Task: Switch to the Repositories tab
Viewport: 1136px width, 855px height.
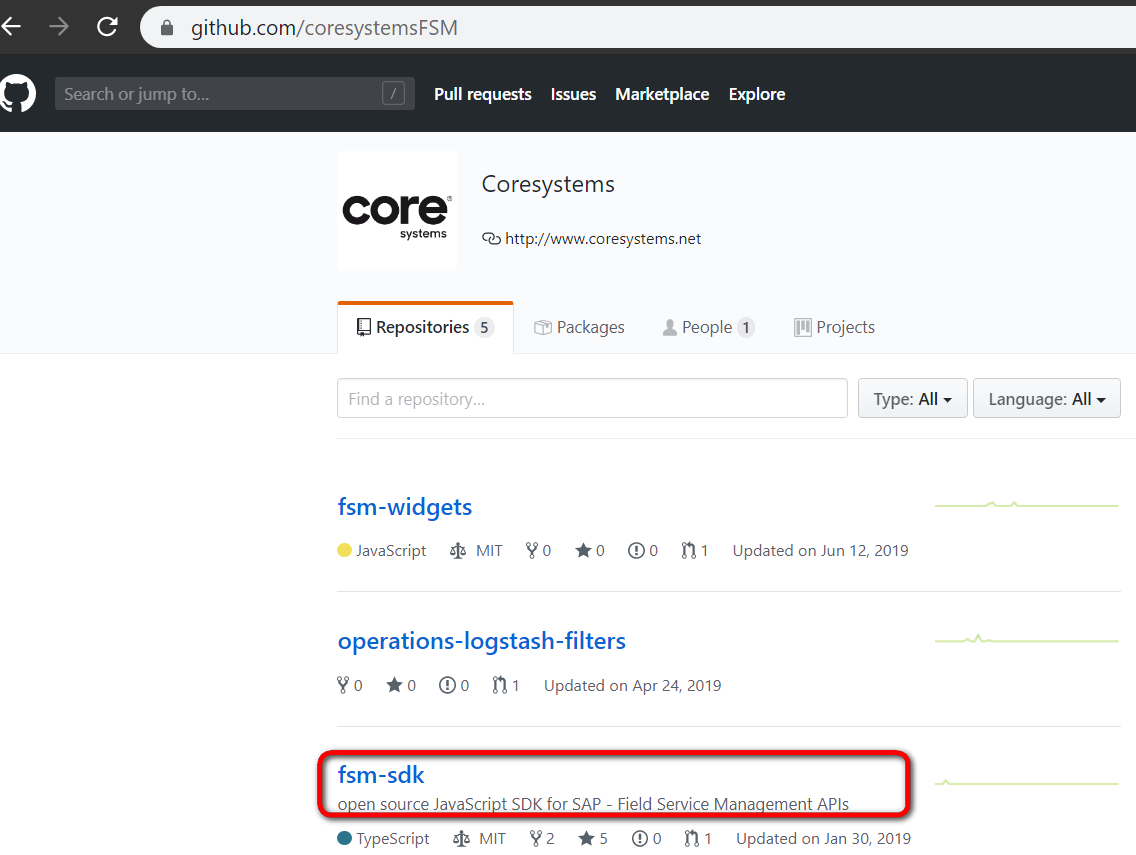Action: pyautogui.click(x=425, y=328)
